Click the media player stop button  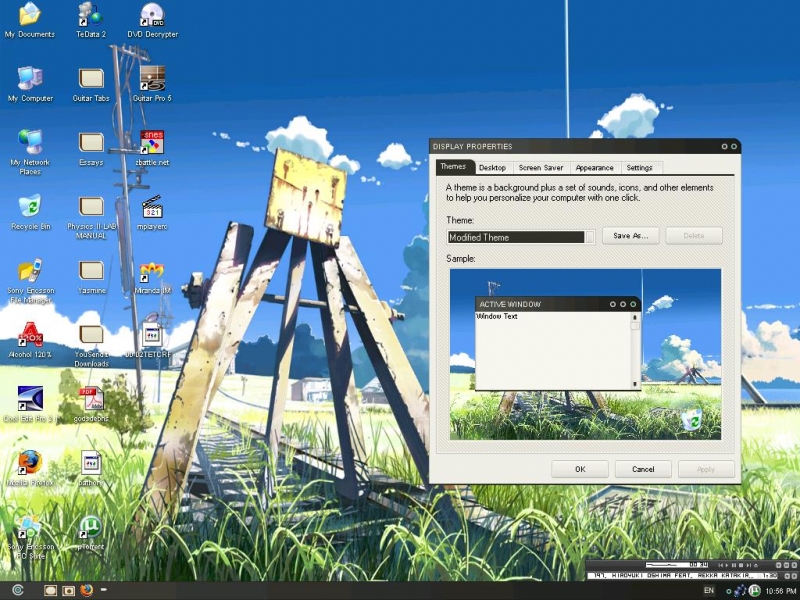741,565
